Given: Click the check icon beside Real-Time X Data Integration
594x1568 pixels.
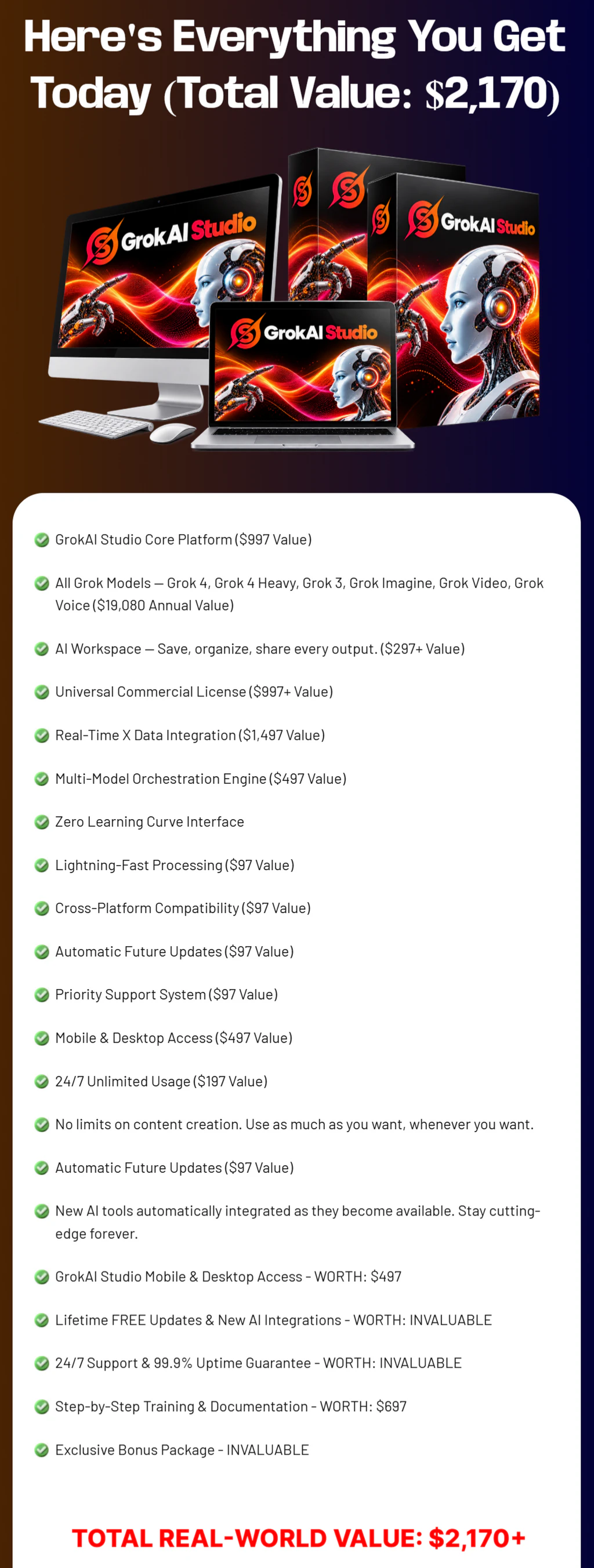Looking at the screenshot, I should (41, 736).
